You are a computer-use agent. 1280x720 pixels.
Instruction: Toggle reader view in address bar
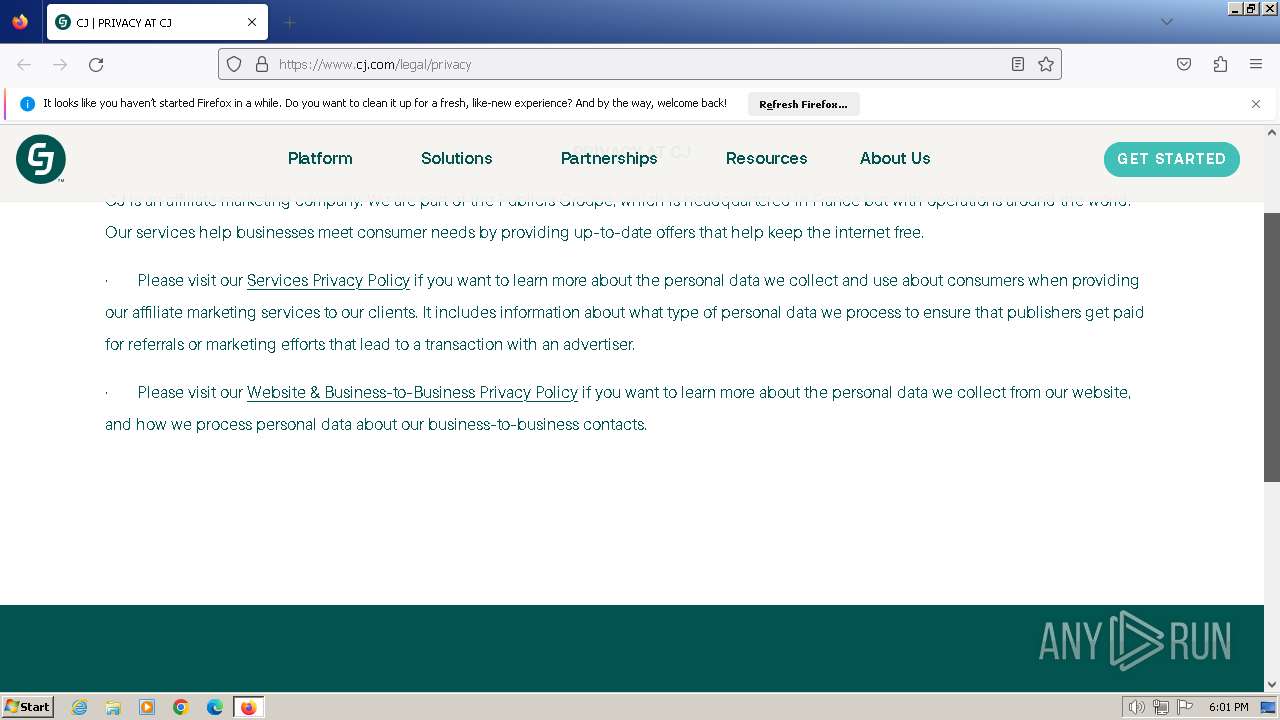pyautogui.click(x=1018, y=64)
